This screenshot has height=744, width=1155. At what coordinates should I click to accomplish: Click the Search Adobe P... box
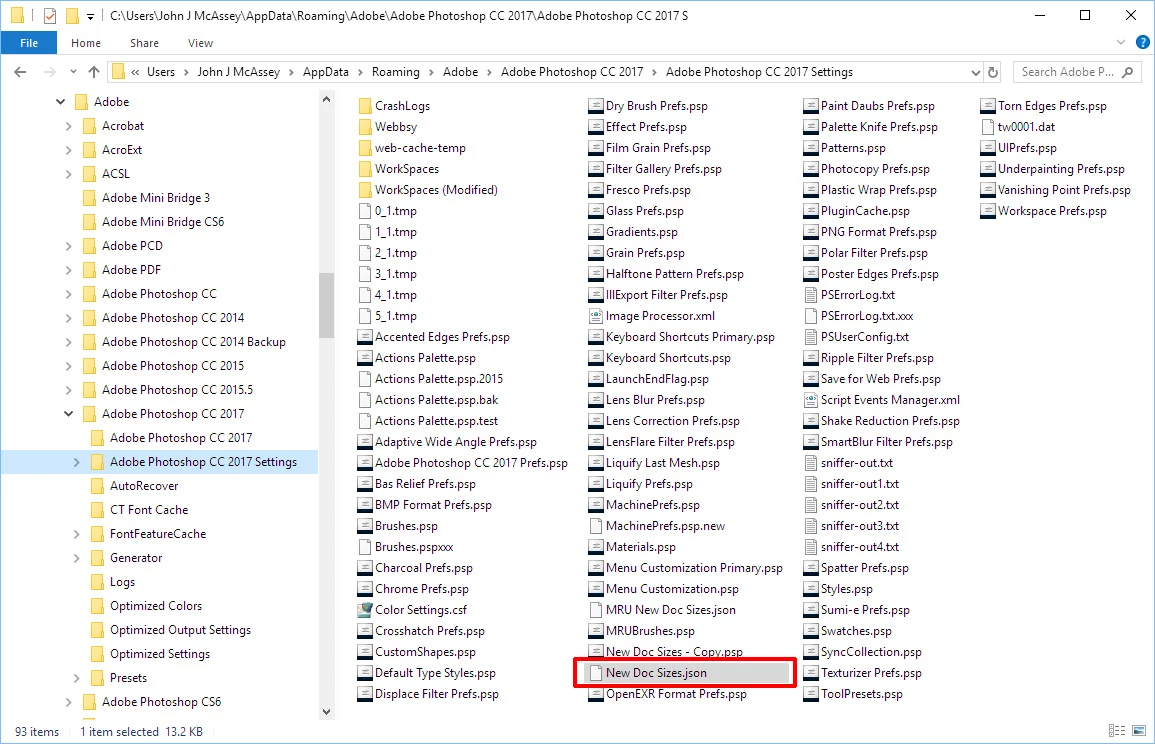point(1077,71)
